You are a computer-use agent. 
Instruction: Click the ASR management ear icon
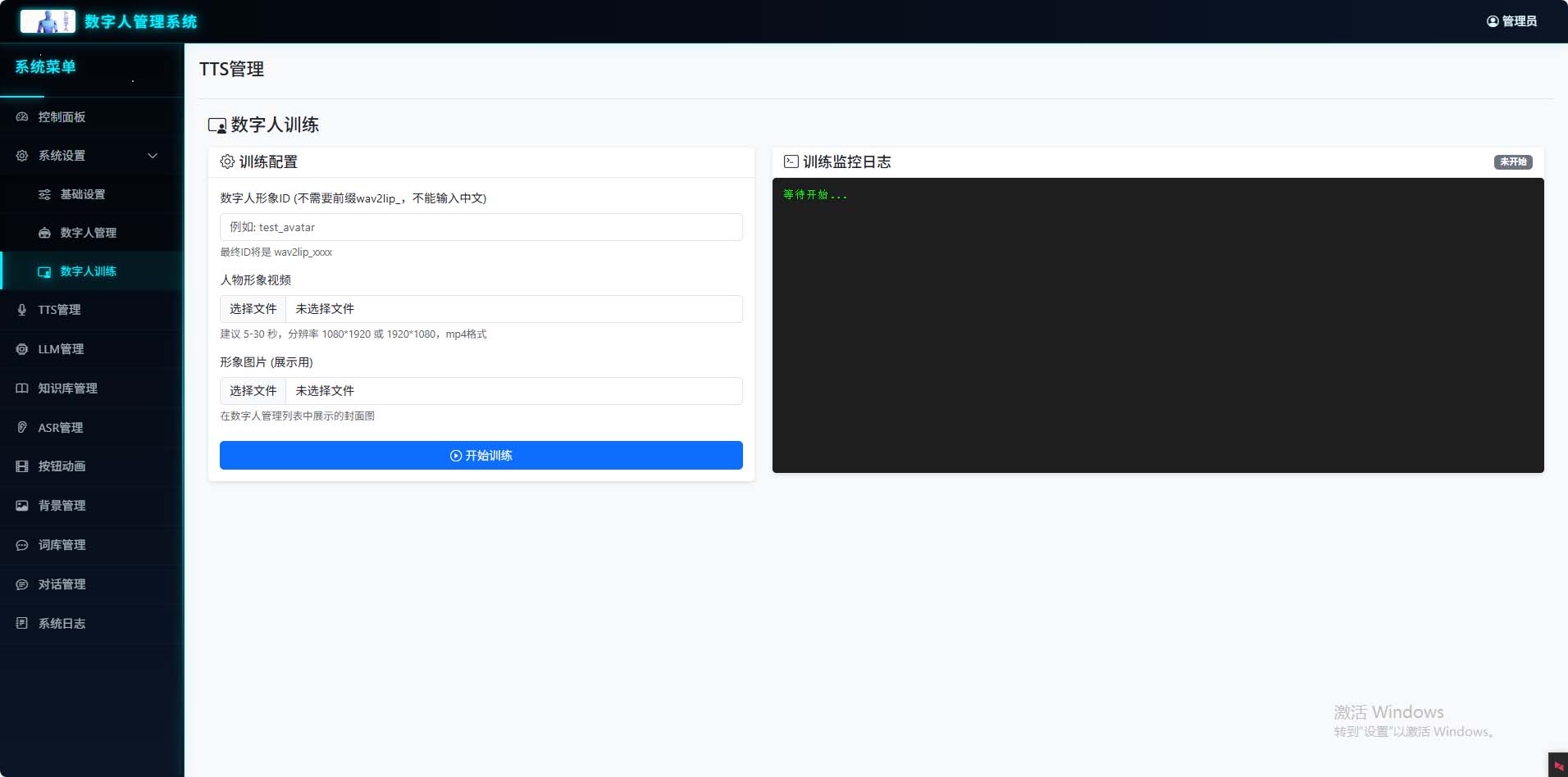22,428
